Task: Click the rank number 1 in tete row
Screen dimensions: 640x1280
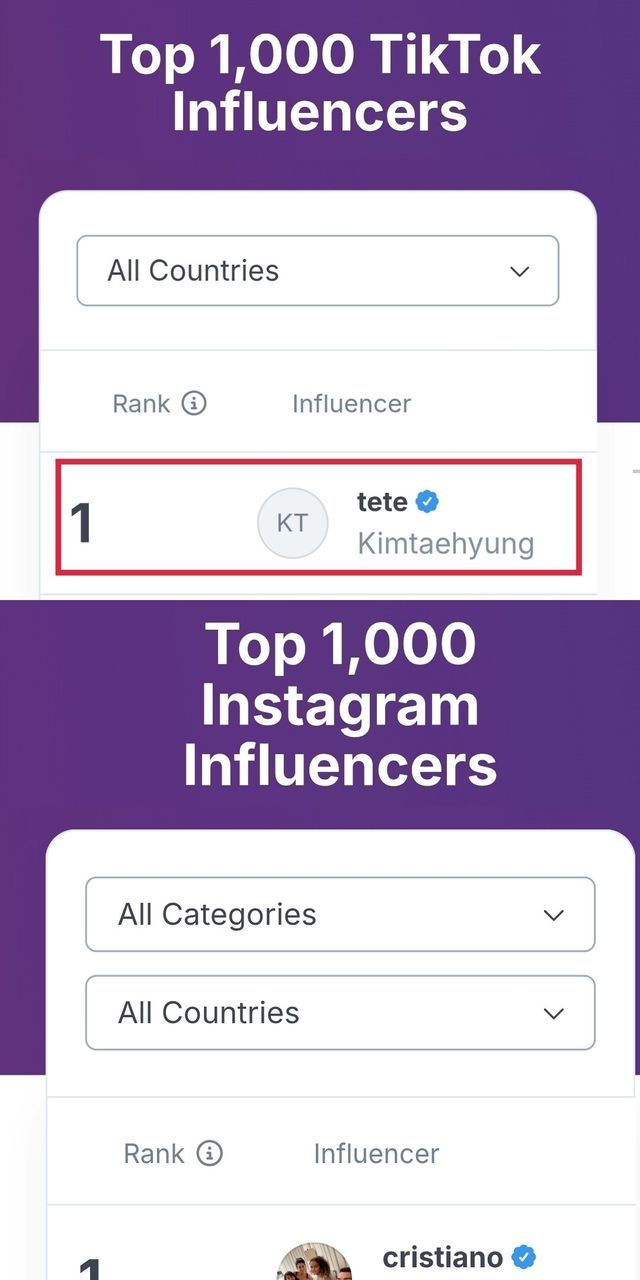Action: coord(81,523)
